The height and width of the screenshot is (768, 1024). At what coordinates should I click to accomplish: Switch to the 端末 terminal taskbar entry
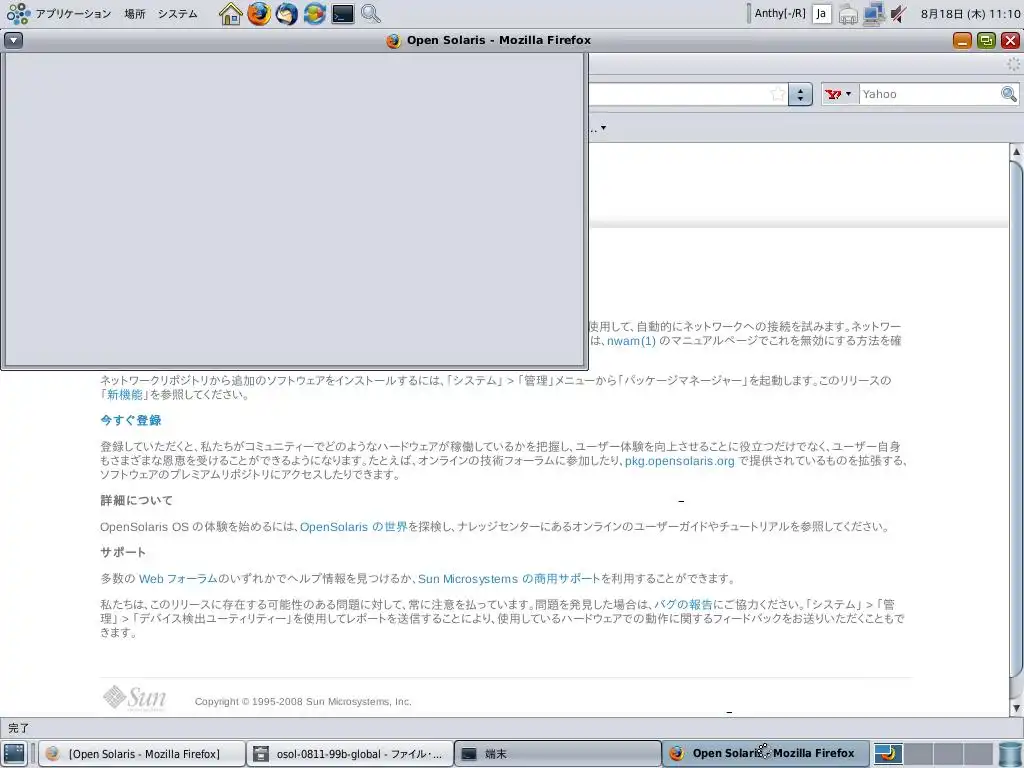pos(557,754)
